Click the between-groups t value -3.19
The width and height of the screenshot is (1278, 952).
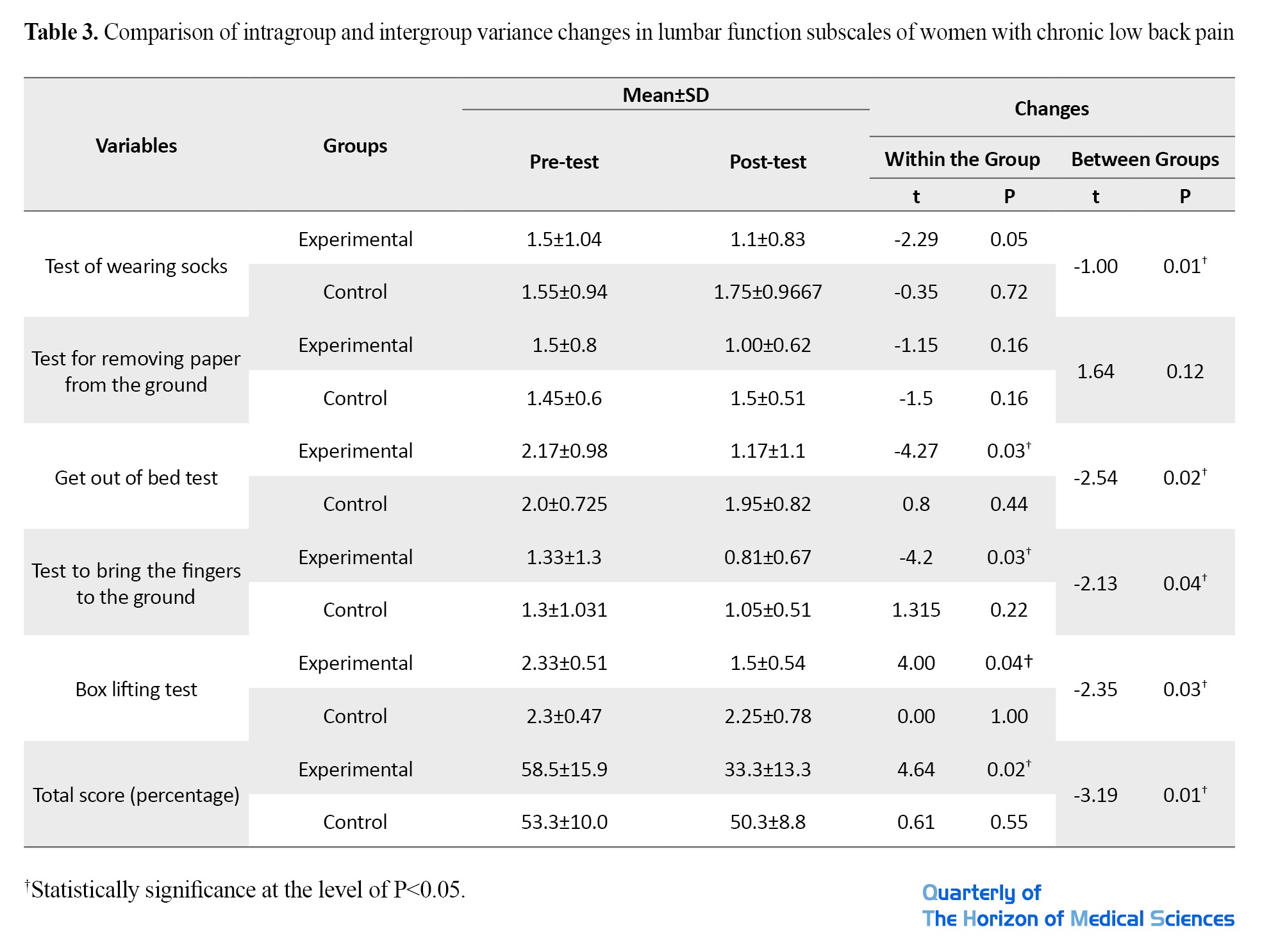1095,794
